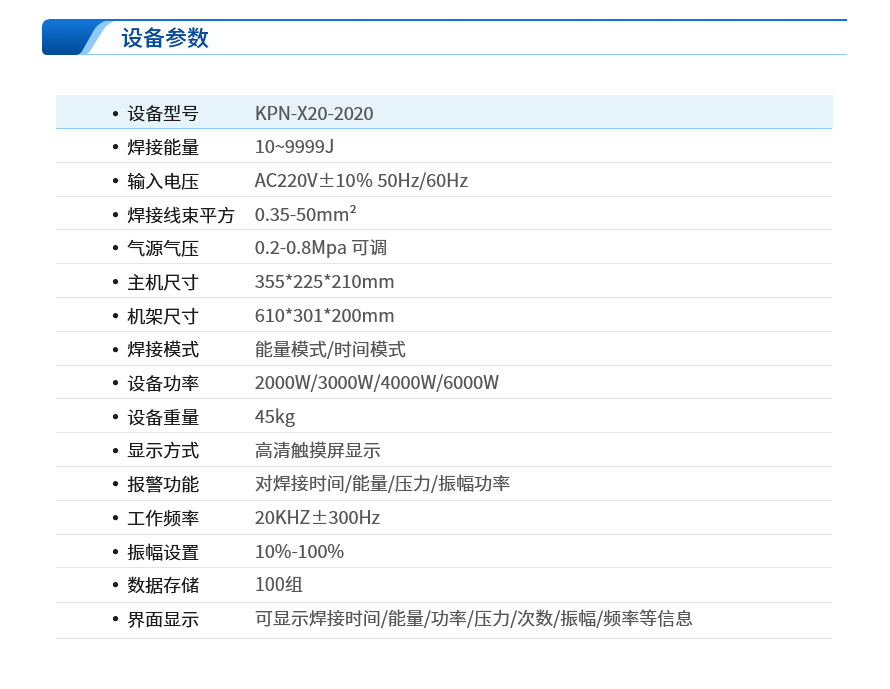The height and width of the screenshot is (689, 890).
Task: Click the 报警功能 row label
Action: click(163, 485)
